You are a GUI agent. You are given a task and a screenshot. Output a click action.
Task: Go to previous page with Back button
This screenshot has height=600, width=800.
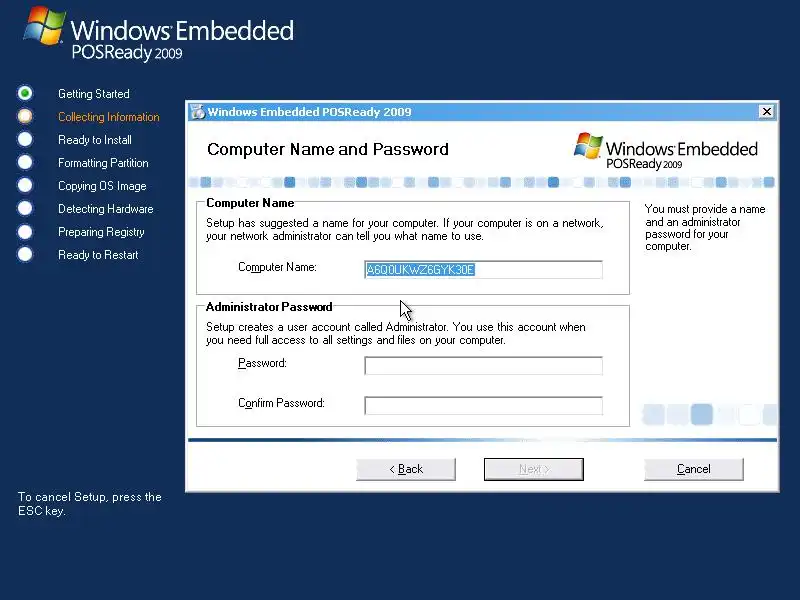click(406, 469)
